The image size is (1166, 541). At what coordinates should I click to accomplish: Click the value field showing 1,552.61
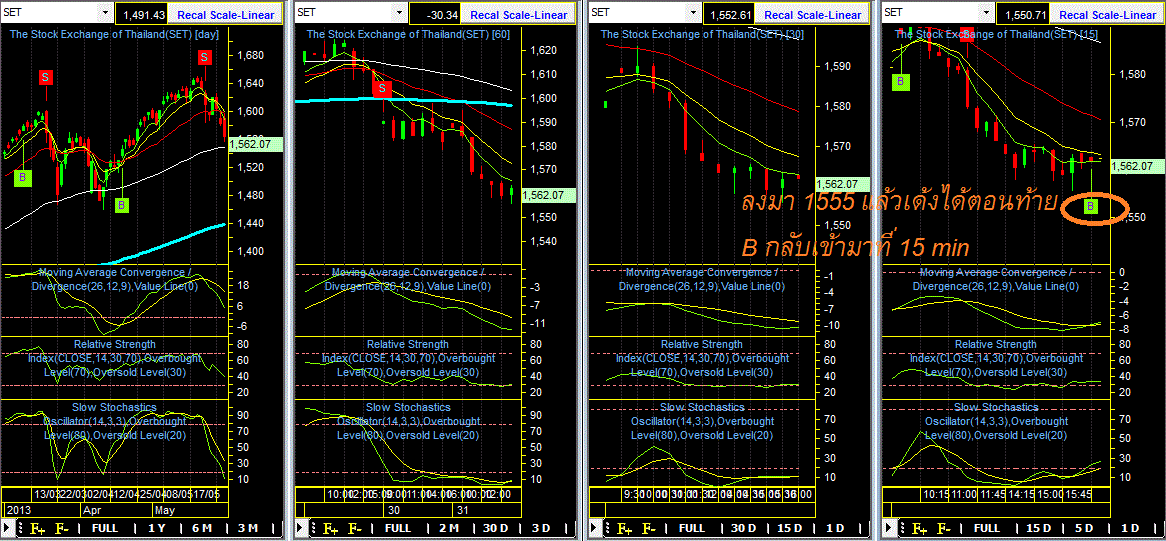(732, 14)
